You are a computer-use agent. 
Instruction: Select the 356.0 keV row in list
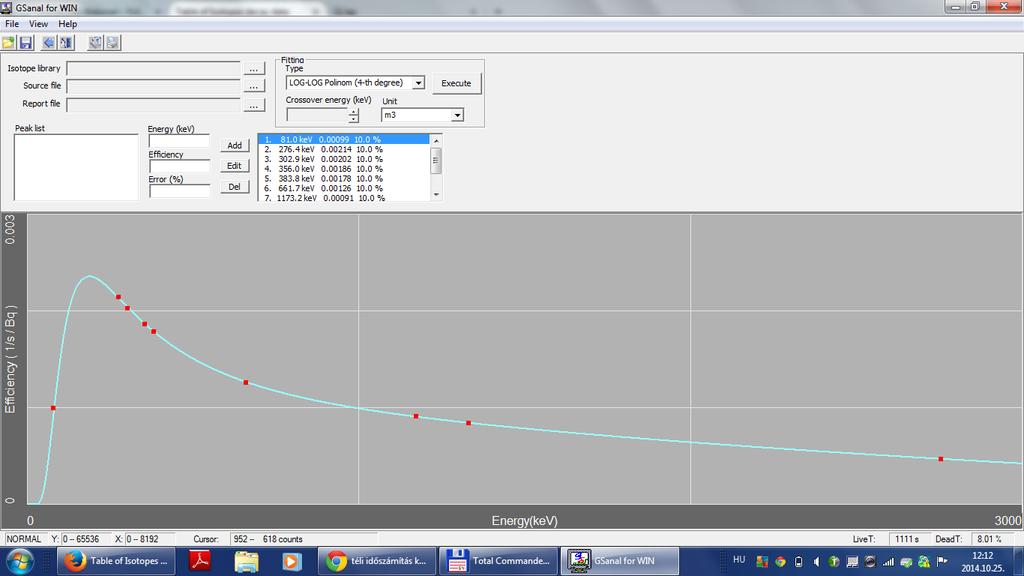click(x=344, y=168)
